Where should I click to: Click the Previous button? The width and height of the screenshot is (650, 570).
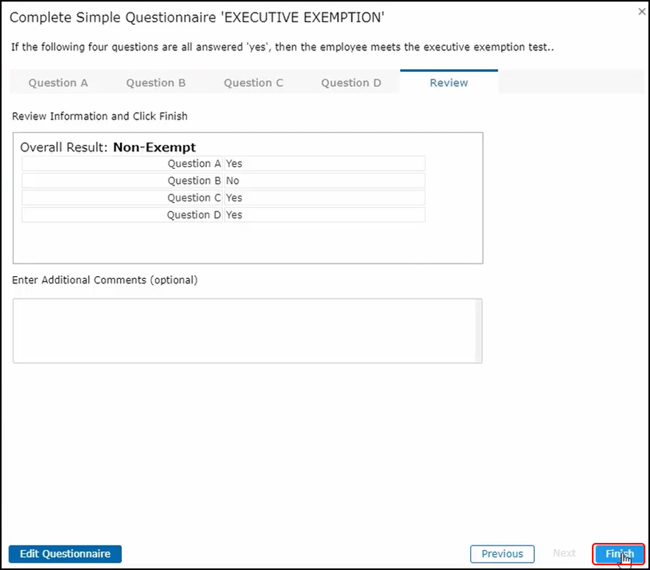[502, 553]
